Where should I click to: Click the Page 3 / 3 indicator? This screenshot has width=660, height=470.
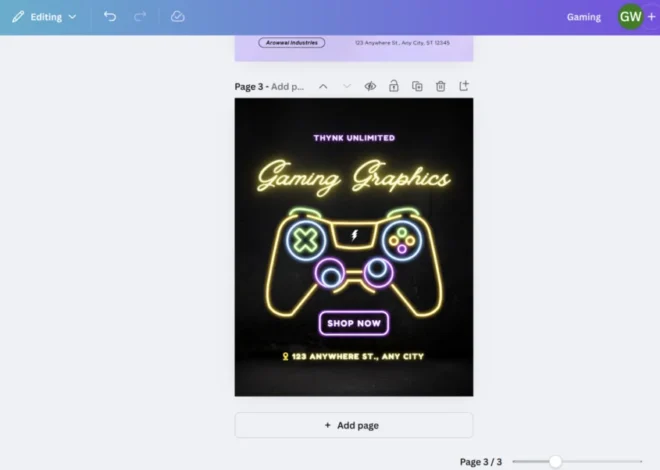(x=481, y=462)
